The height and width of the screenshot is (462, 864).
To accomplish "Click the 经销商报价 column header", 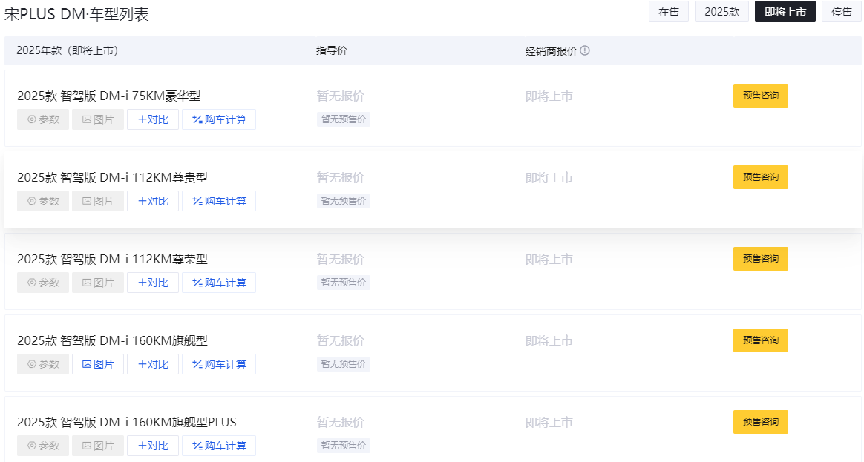I will [x=551, y=51].
